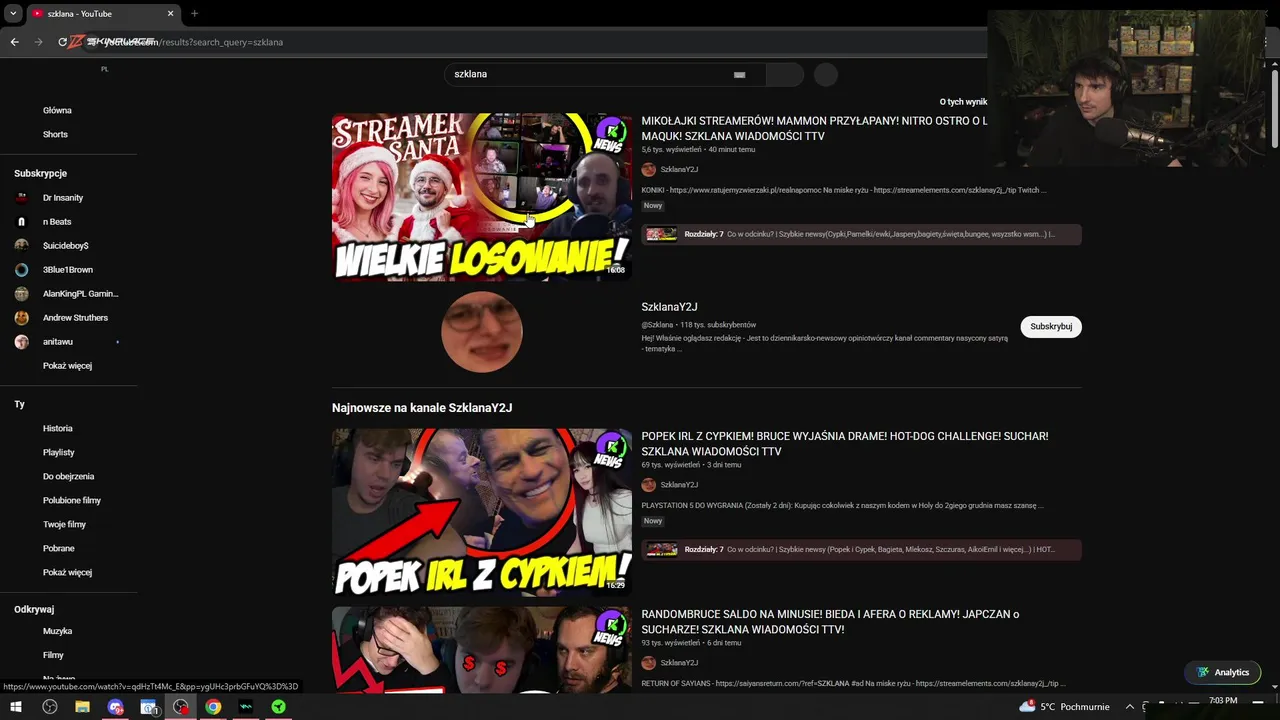Screen dimensions: 1280x720
Task: Open the tab search dropdown arrow
Action: [13, 14]
